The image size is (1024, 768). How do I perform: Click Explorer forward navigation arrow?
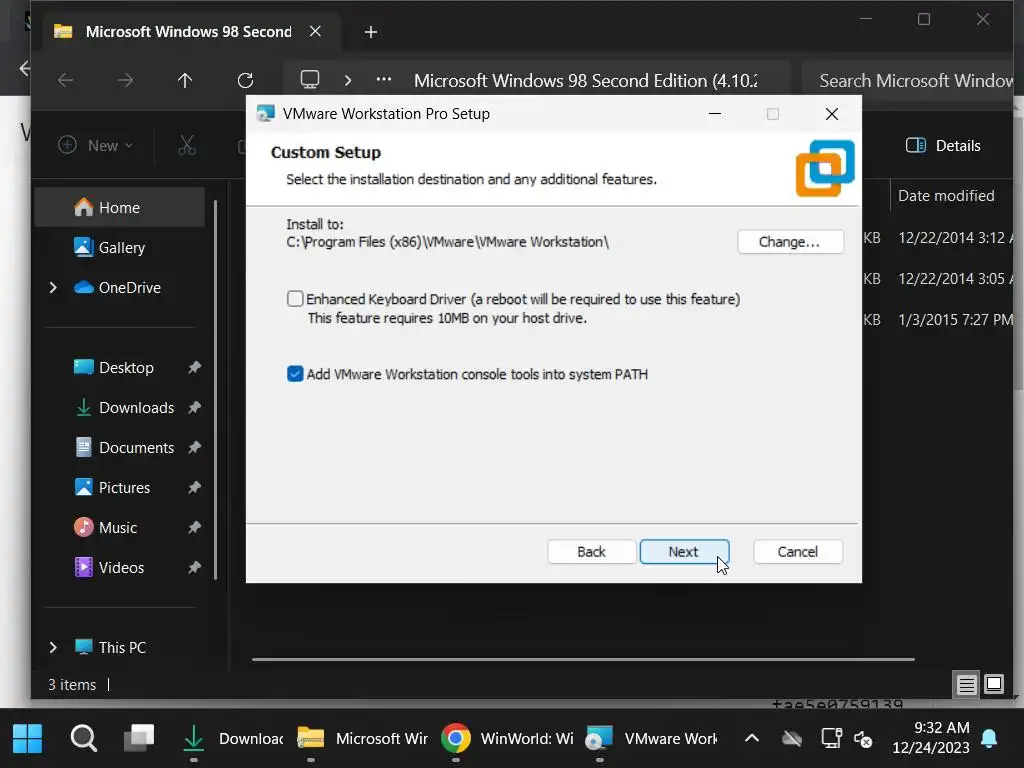[x=125, y=80]
